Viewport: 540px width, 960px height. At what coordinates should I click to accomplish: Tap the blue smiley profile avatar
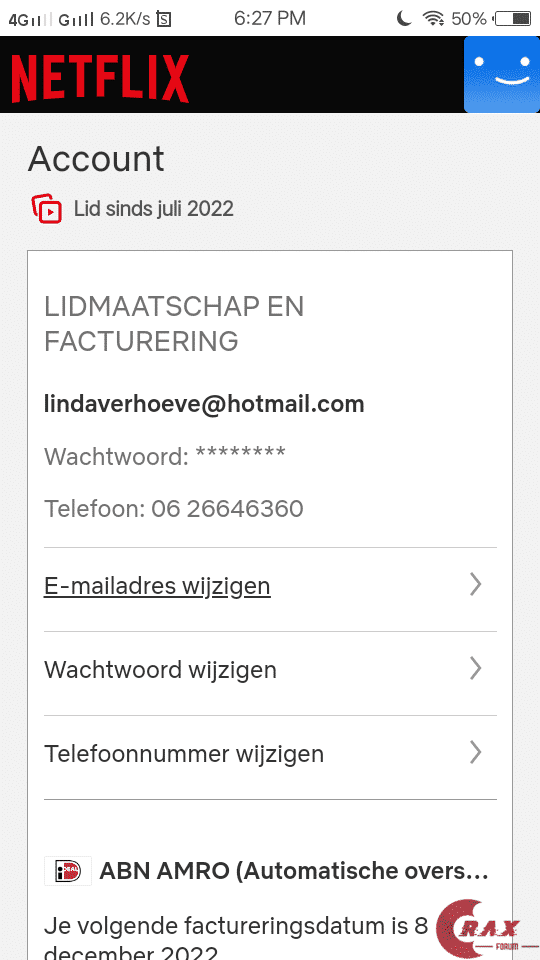tap(501, 75)
